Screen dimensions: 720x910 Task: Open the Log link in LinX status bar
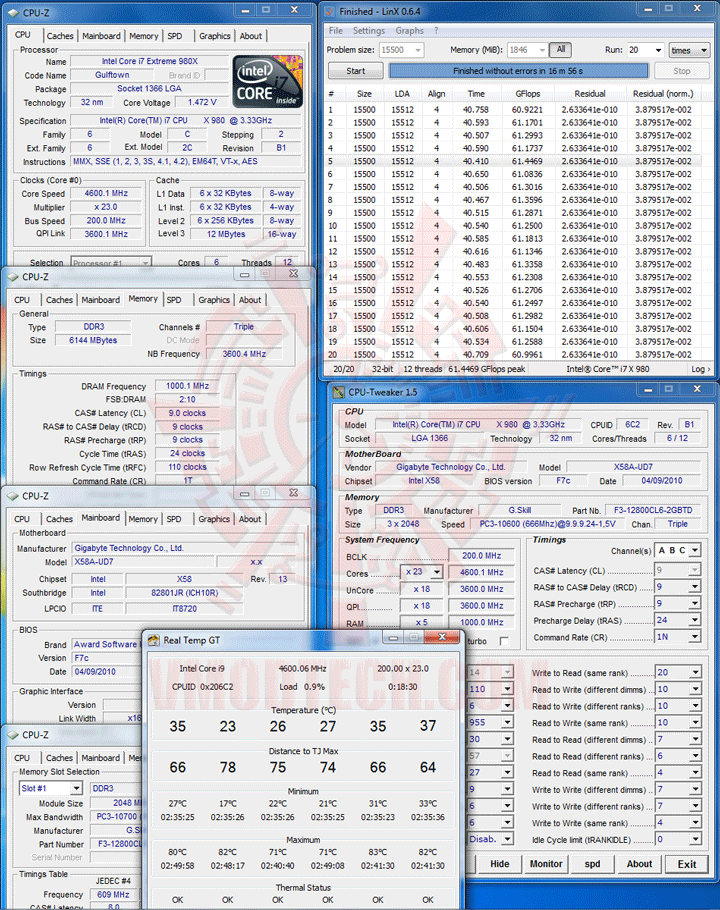[700, 369]
